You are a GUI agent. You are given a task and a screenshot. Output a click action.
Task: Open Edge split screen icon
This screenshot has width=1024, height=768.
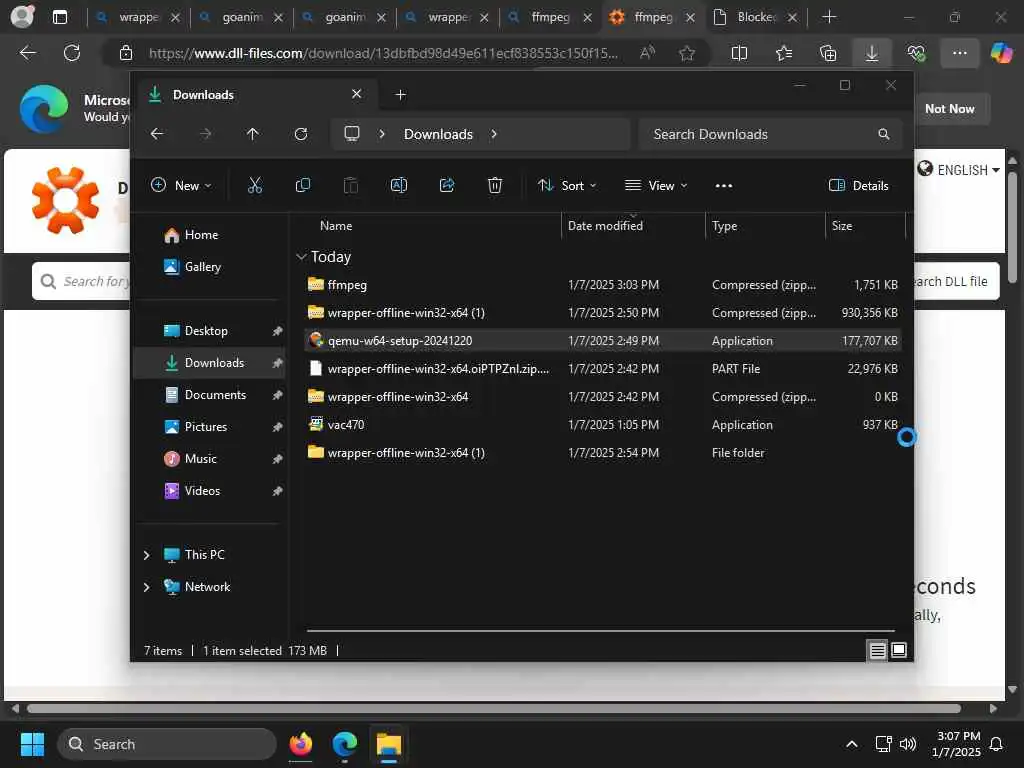click(739, 53)
